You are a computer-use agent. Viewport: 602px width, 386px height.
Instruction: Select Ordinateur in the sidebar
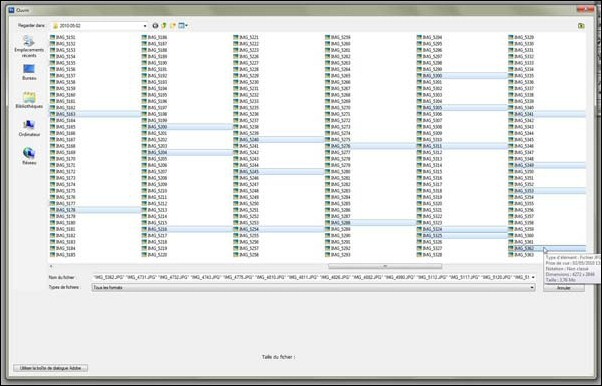coord(29,129)
